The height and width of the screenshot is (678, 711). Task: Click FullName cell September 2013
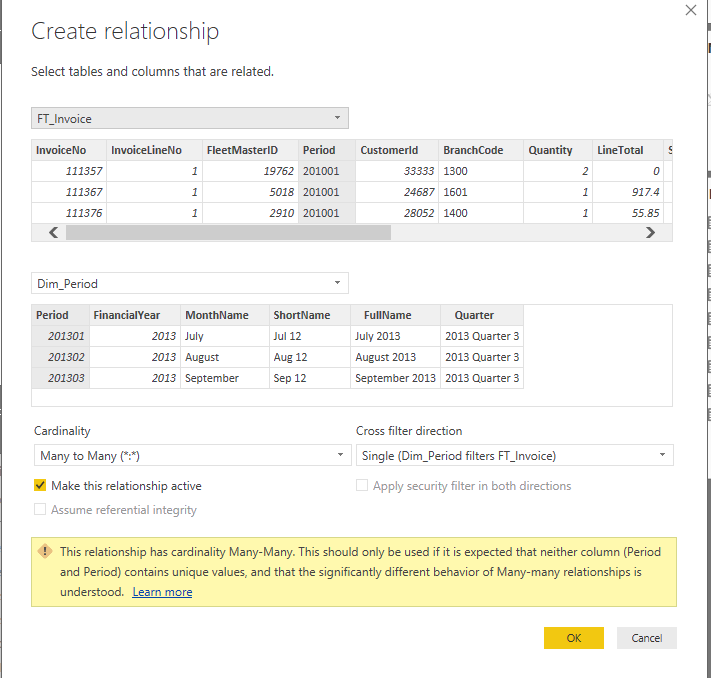[395, 378]
